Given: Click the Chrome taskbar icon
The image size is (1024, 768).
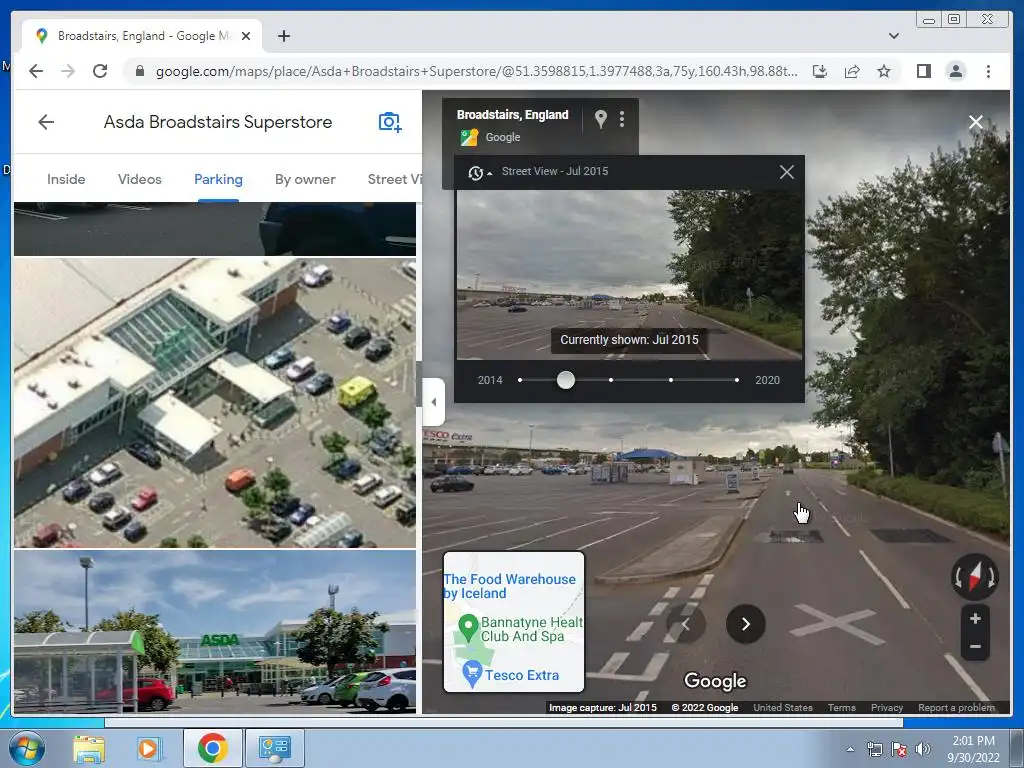Looking at the screenshot, I should (213, 749).
